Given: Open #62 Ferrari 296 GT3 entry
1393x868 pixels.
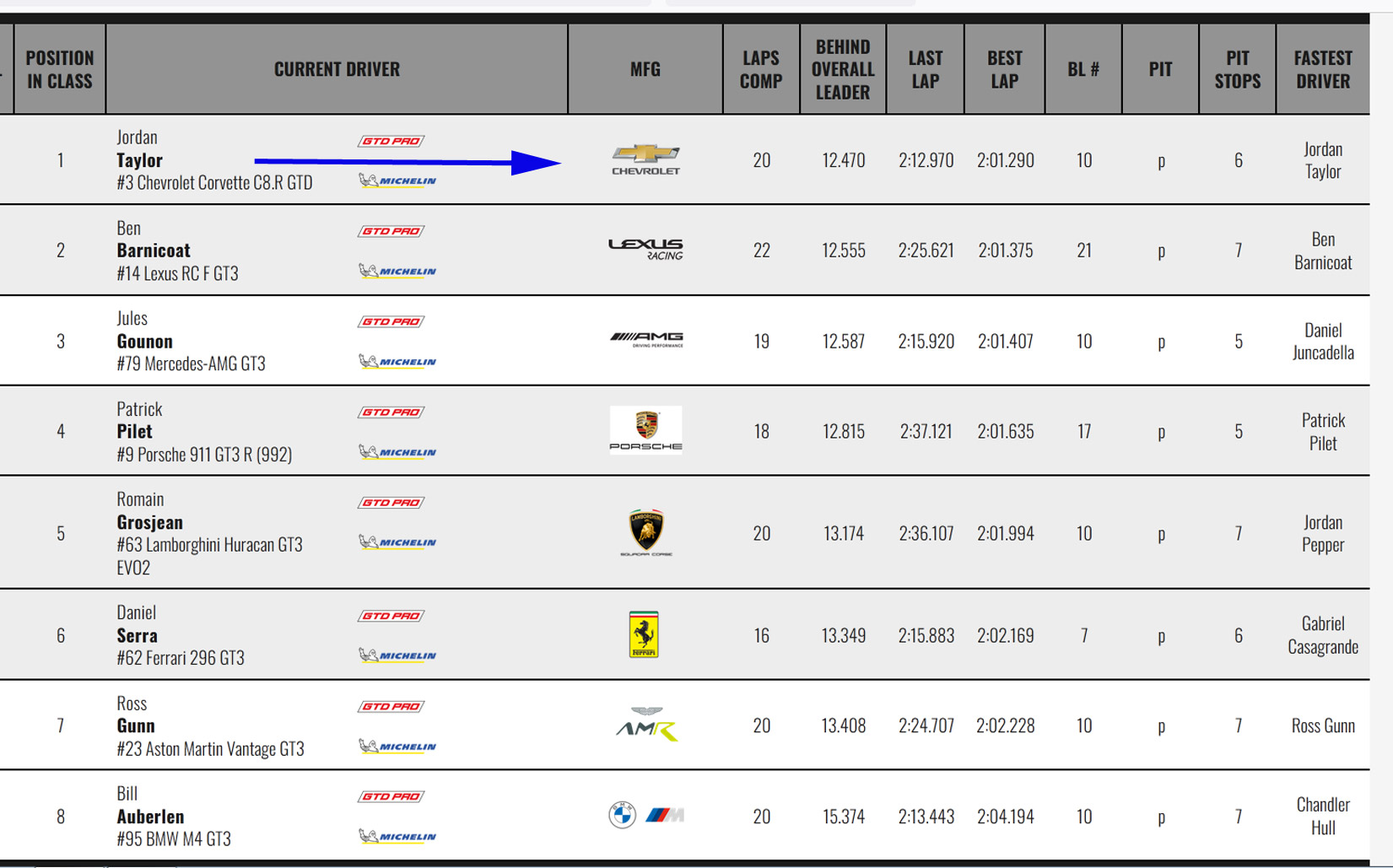Looking at the screenshot, I should (181, 658).
